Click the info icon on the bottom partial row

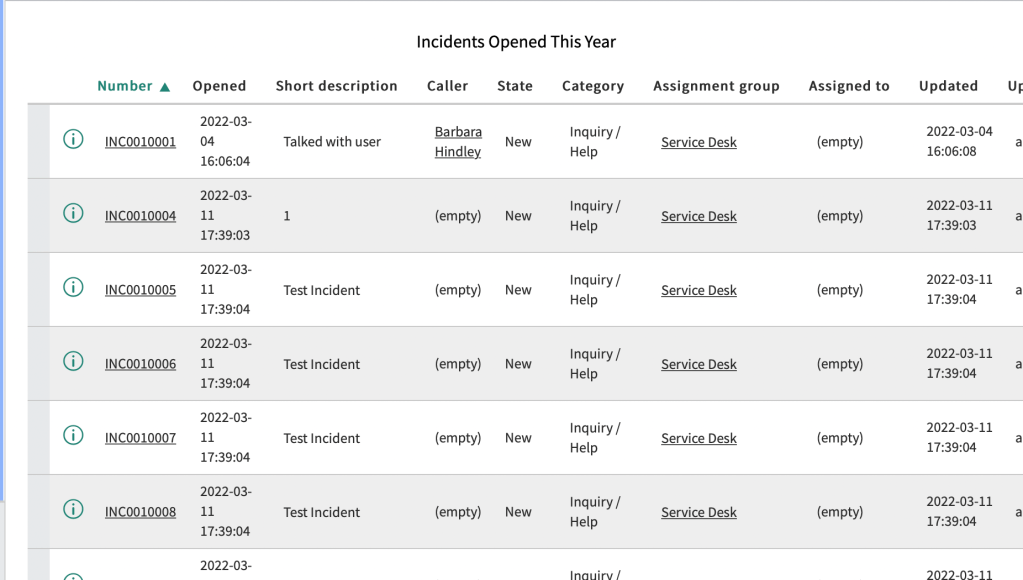click(73, 575)
